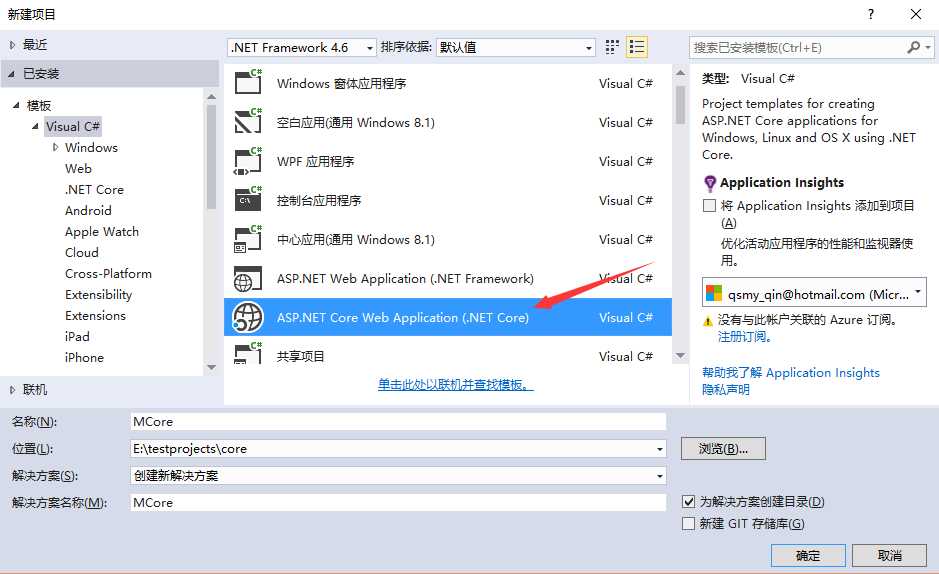Select 控制台应用程序 template row text
Screen dimensions: 939x574
coord(319,201)
